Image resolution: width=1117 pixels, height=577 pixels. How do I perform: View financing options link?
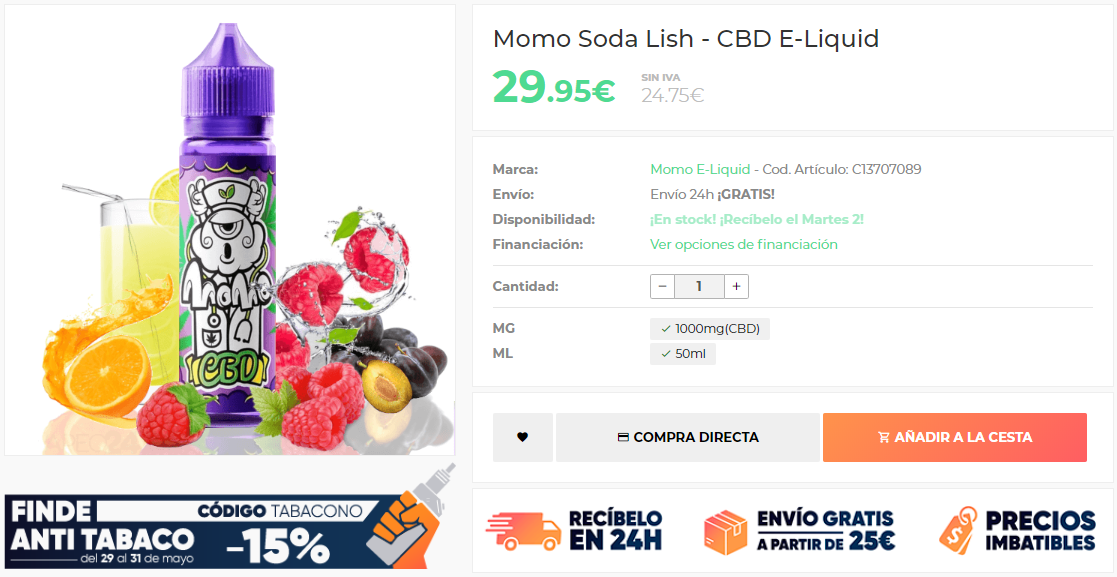click(x=743, y=244)
